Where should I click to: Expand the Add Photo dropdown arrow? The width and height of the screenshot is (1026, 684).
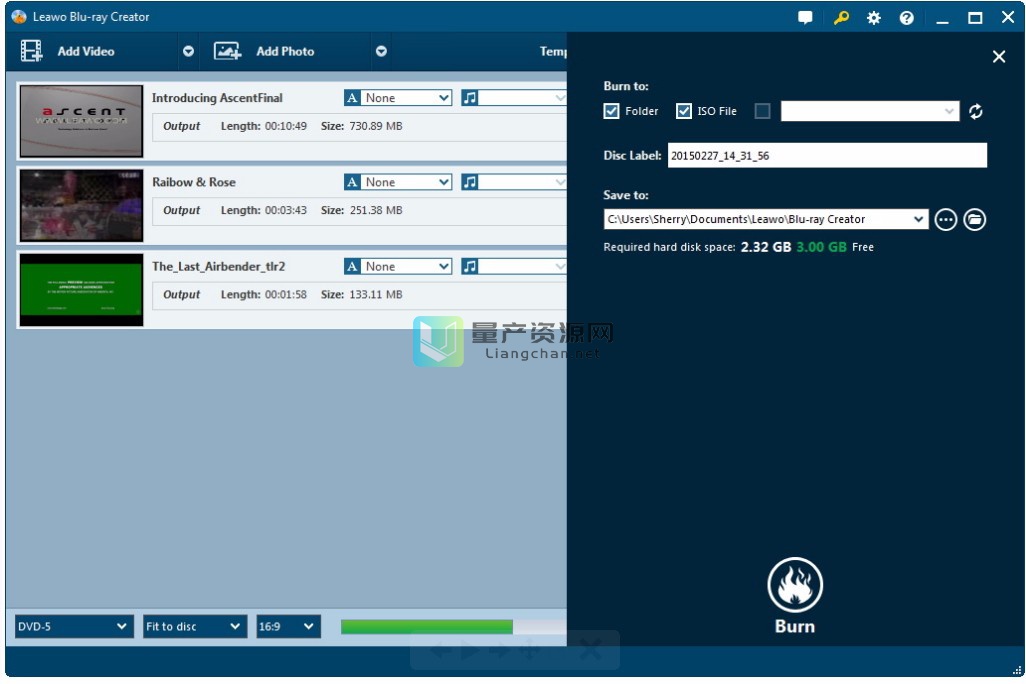(x=381, y=51)
